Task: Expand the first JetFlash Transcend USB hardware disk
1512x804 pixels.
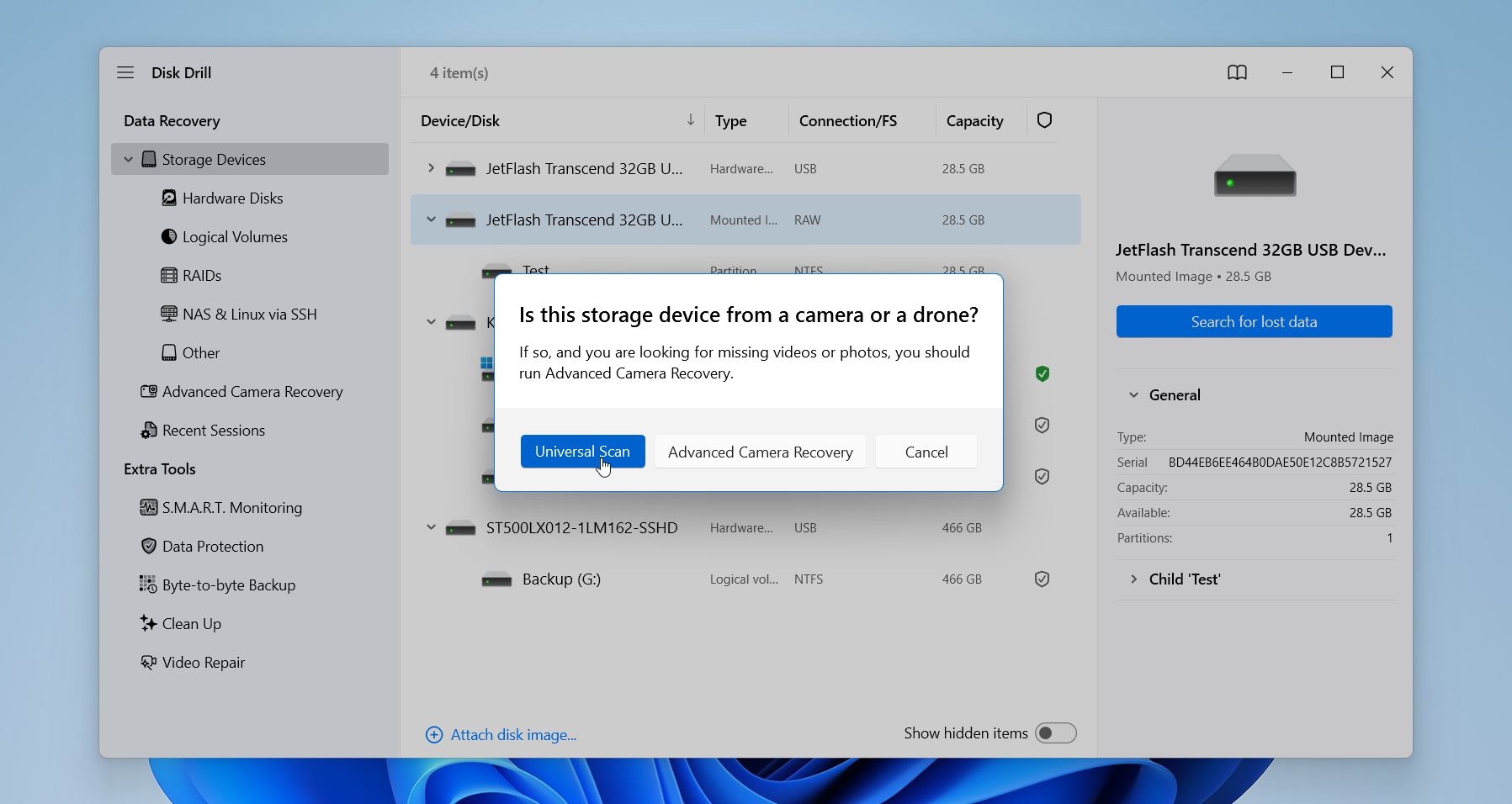Action: tap(431, 168)
